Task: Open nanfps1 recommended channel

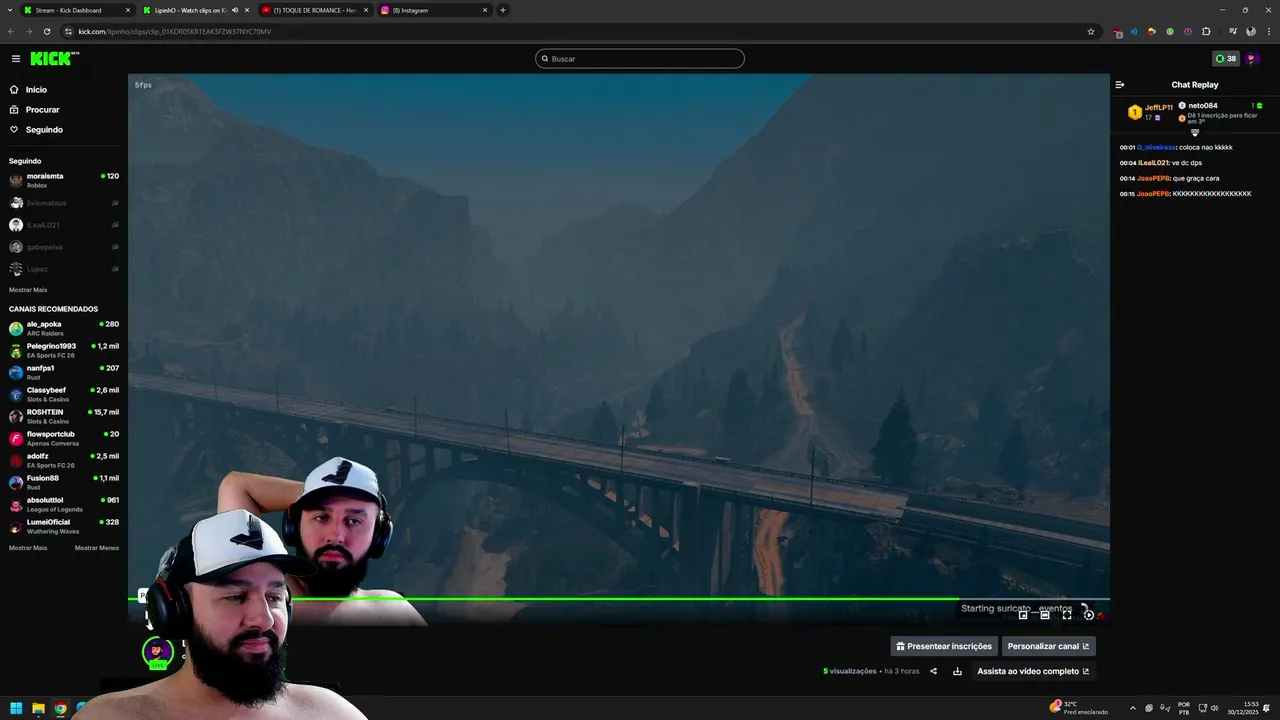Action: (63, 372)
